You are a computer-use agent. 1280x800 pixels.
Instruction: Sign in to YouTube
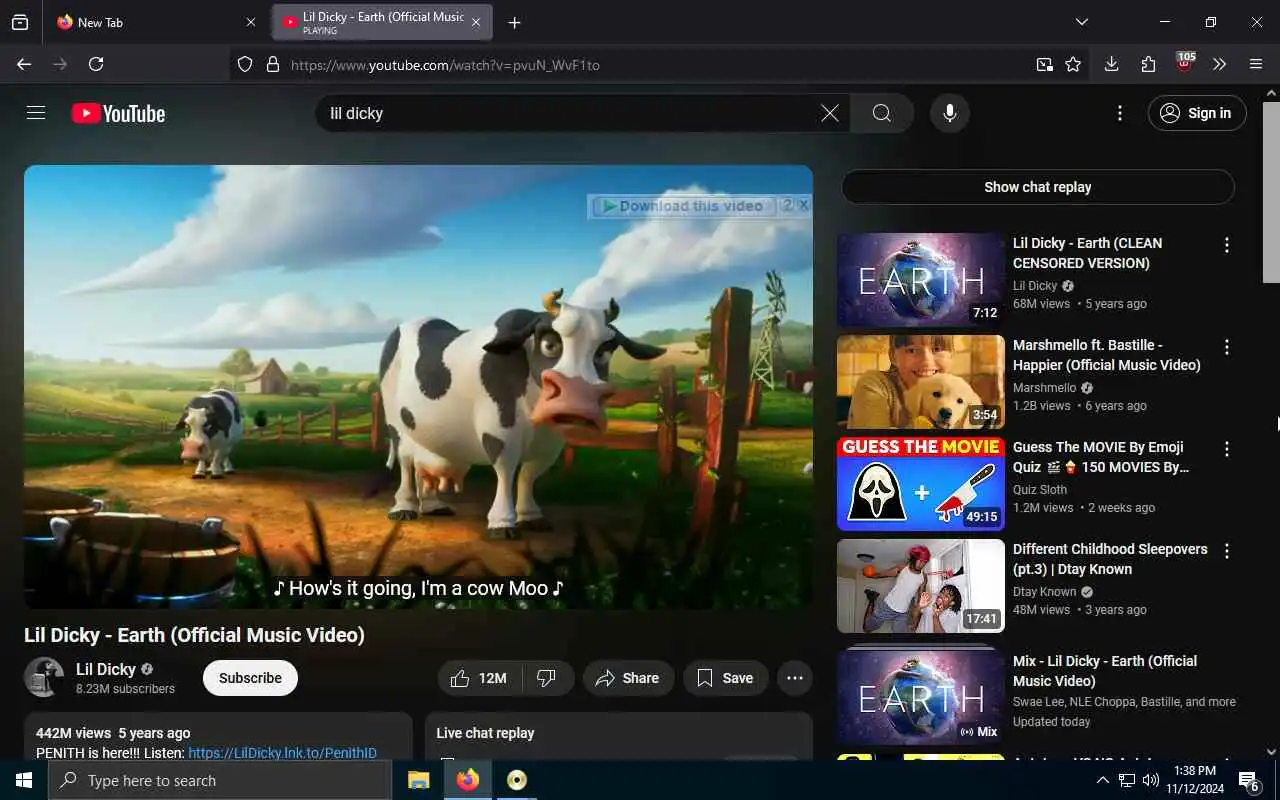[x=1197, y=113]
